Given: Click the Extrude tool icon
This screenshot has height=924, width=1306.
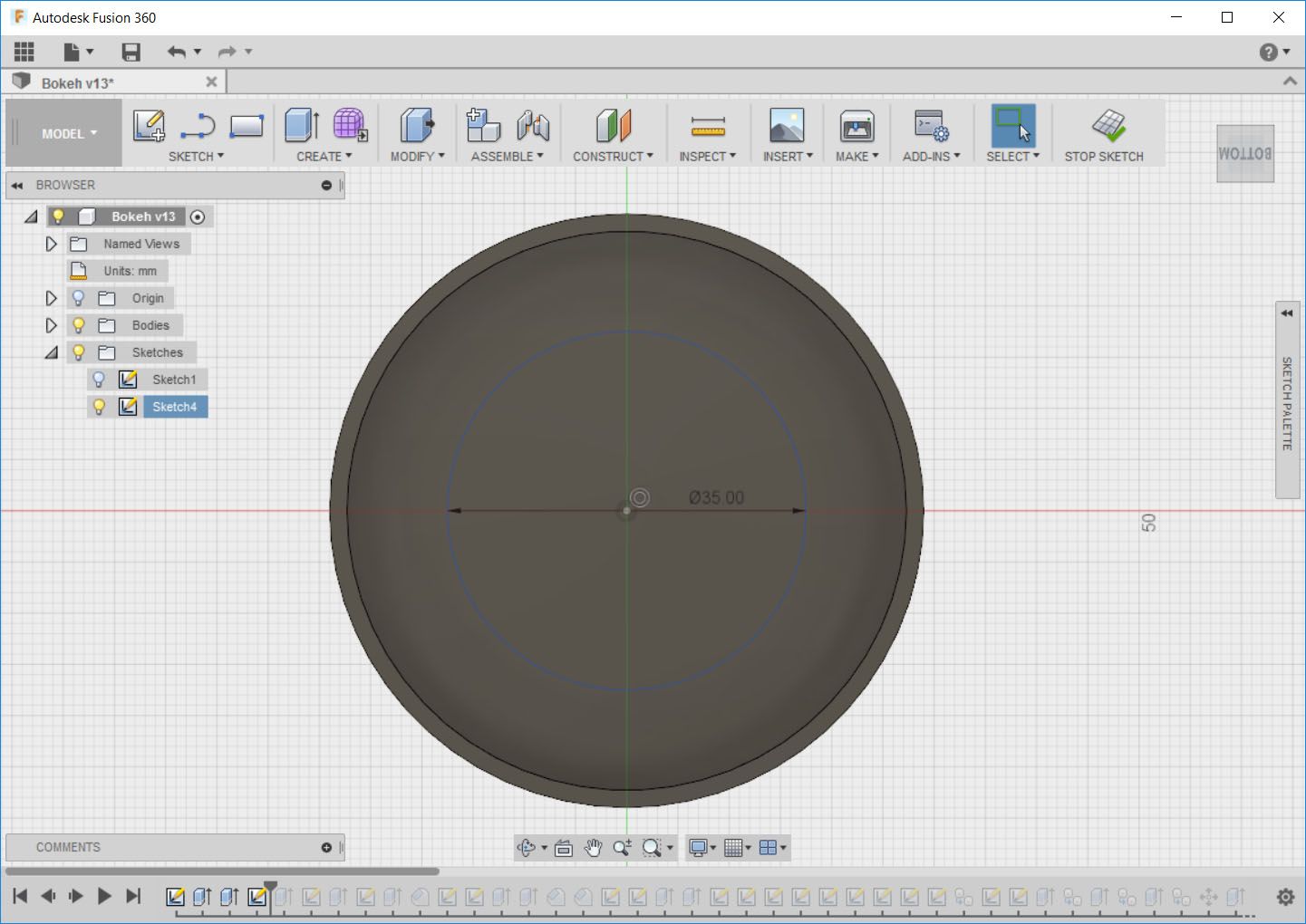Looking at the screenshot, I should pos(302,126).
